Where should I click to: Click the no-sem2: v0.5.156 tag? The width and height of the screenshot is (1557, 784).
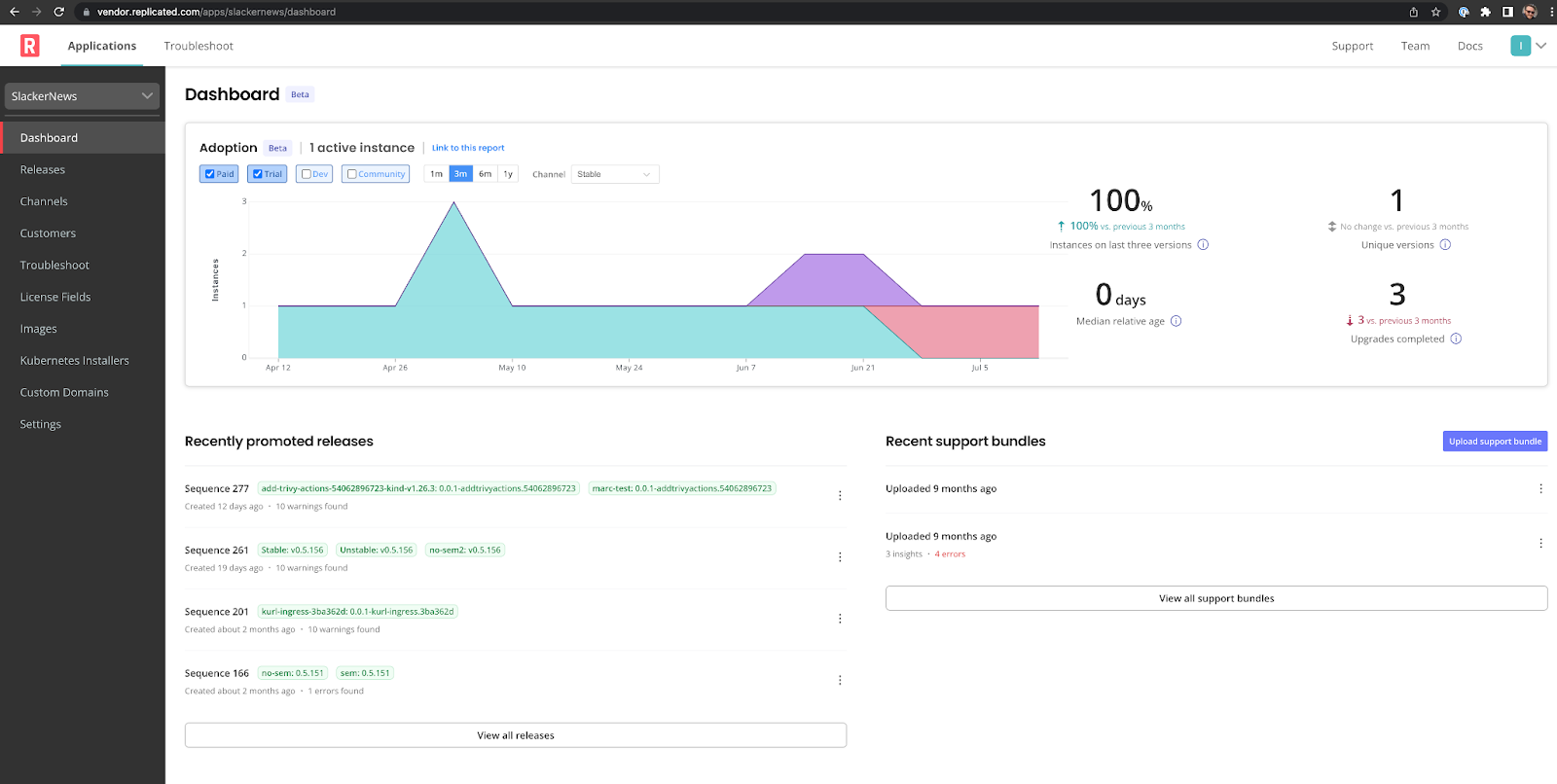click(465, 551)
